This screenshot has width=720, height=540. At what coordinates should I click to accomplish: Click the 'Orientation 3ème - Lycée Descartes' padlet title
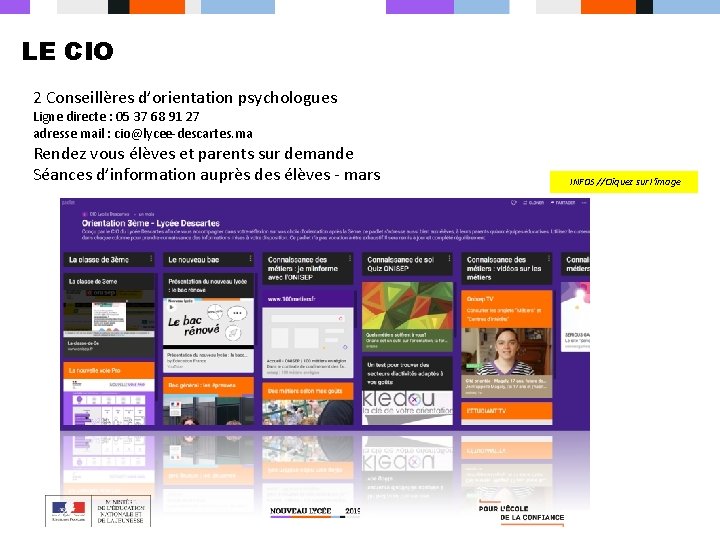[x=151, y=223]
